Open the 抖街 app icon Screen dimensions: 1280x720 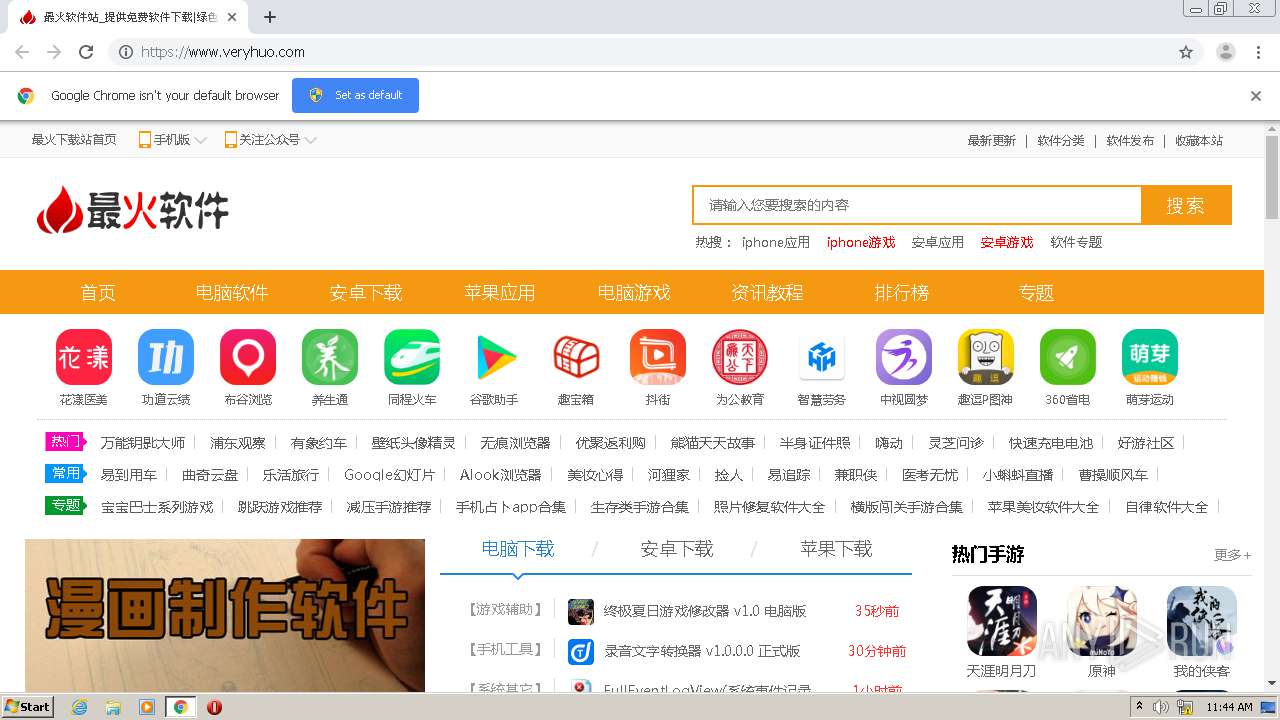658,357
